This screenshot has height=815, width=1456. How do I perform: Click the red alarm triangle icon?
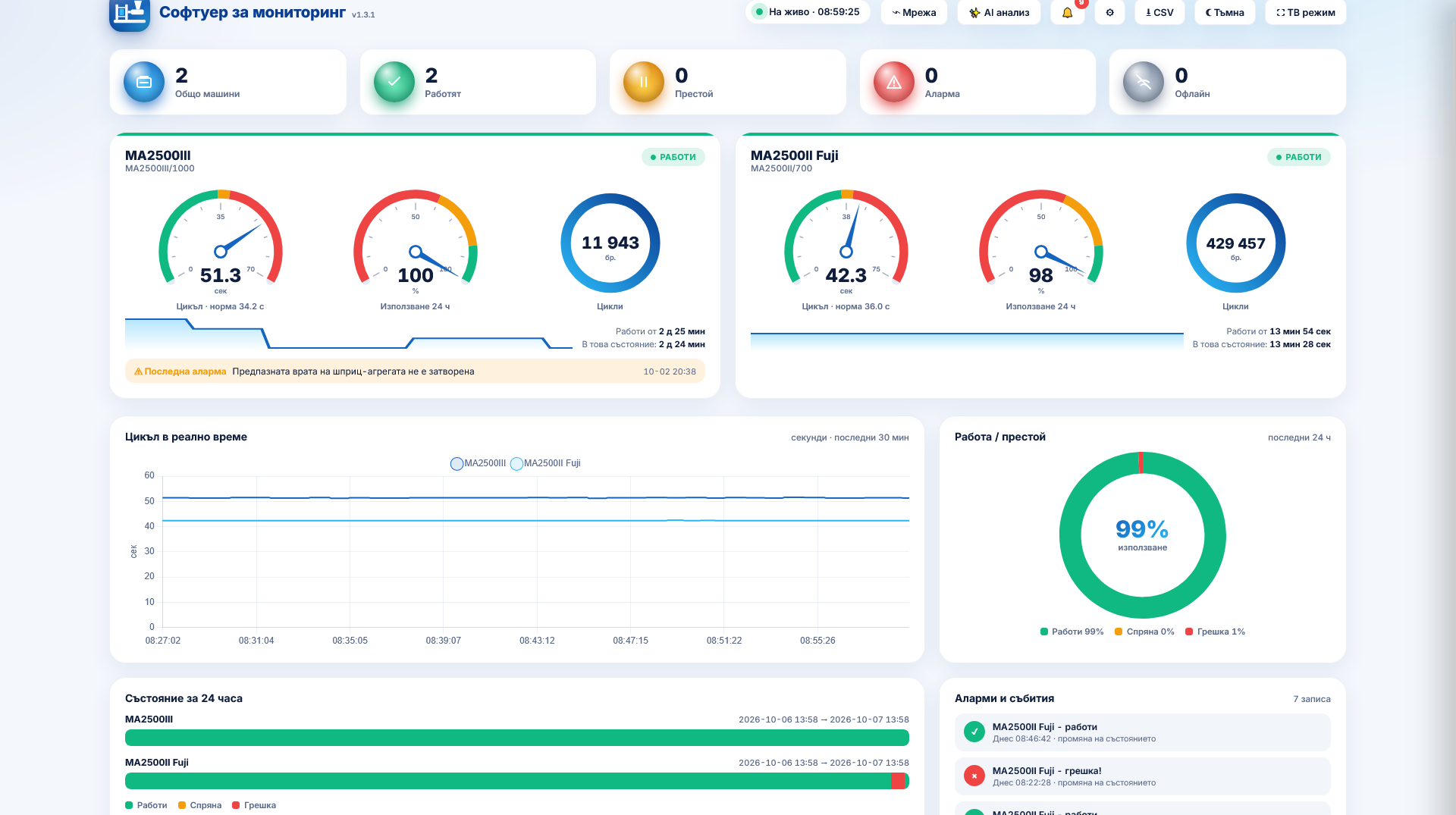894,82
